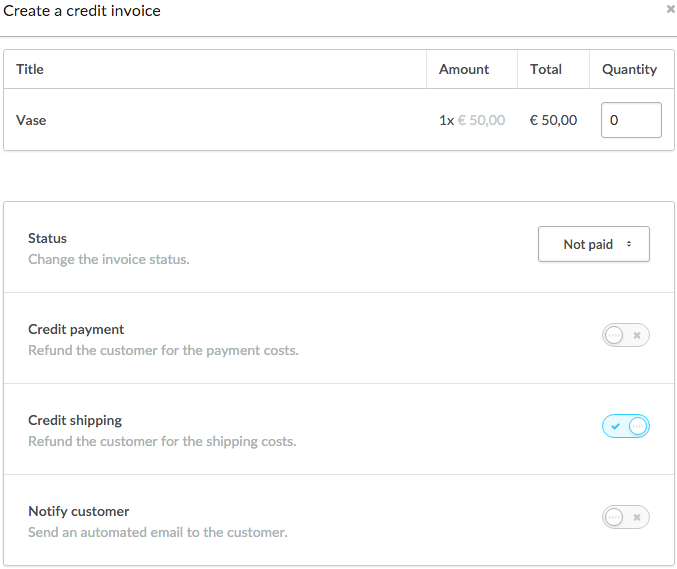Select the Quantity column header

[630, 69]
